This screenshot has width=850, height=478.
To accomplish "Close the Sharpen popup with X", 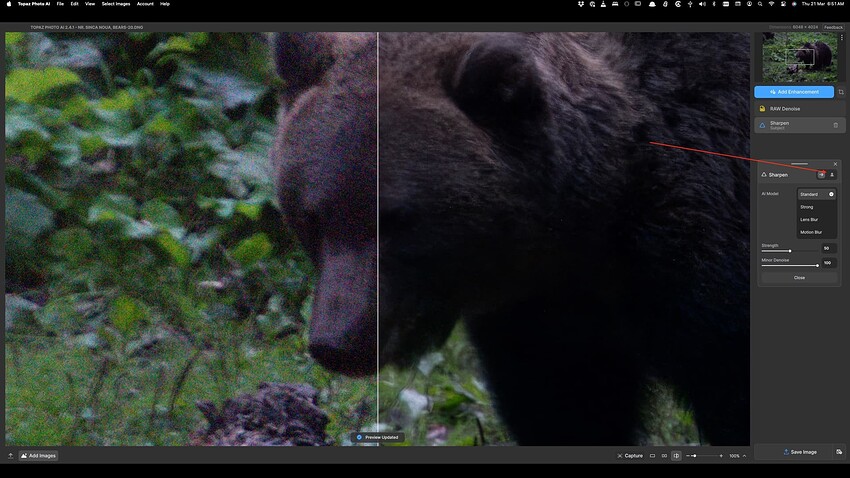I will [835, 164].
